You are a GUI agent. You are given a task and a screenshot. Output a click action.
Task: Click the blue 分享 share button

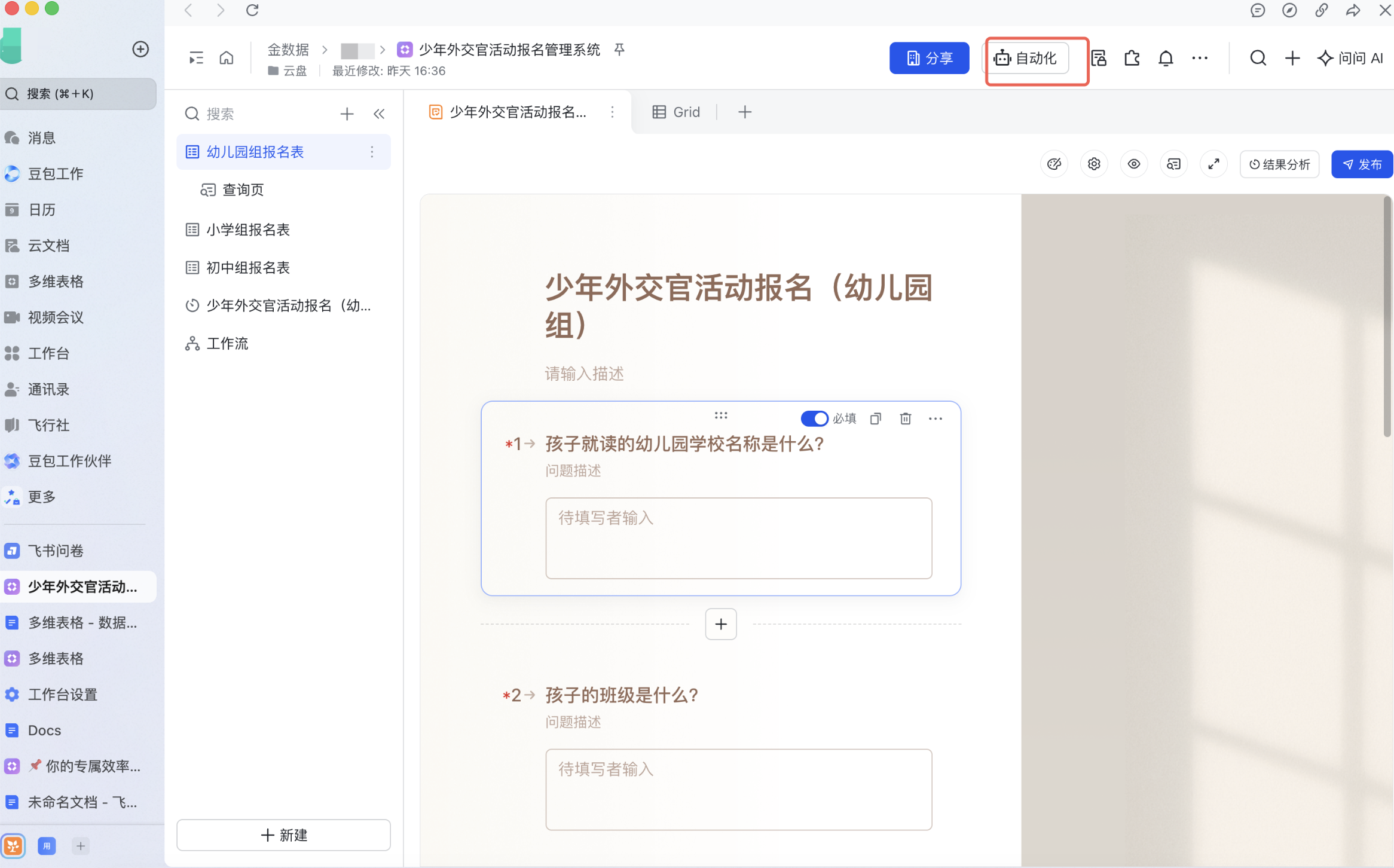coord(929,58)
